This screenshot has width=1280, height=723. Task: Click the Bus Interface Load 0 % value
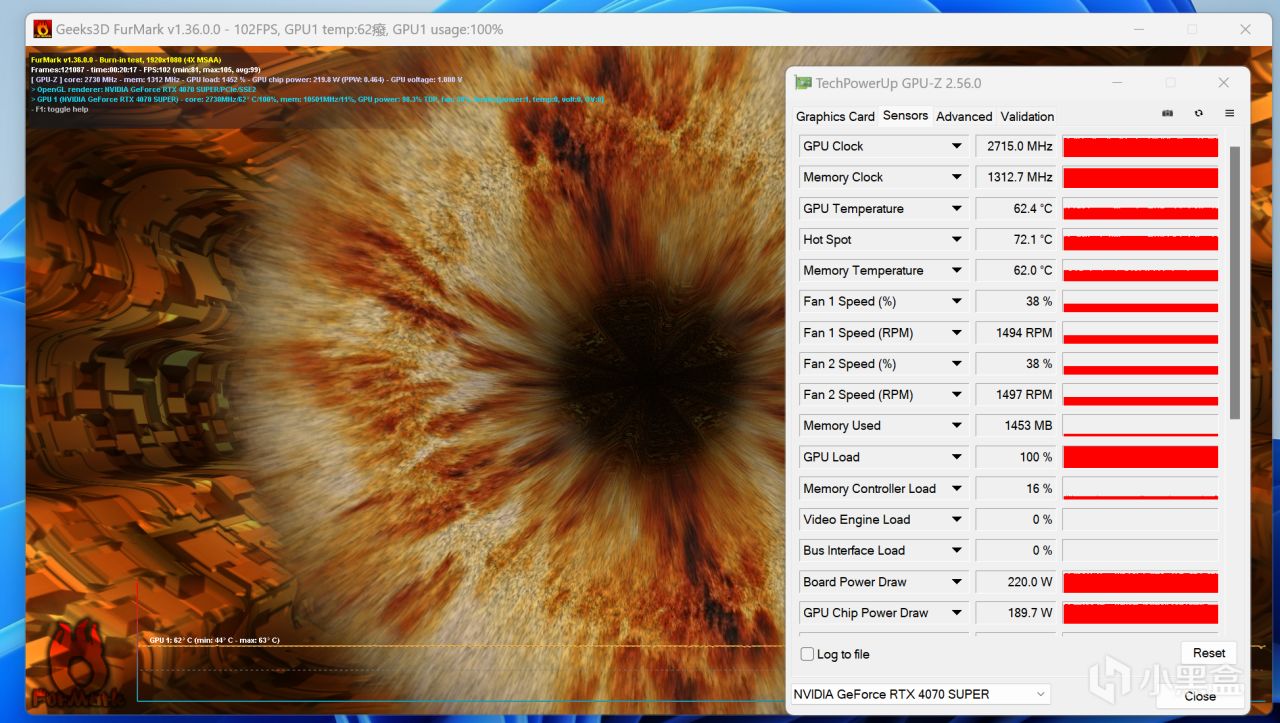(x=1016, y=550)
